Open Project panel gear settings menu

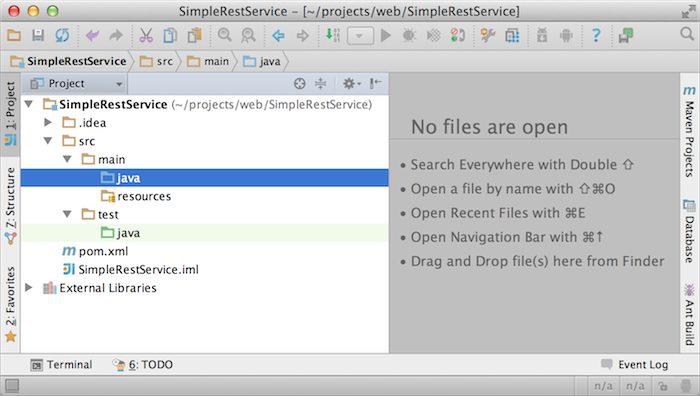coord(351,83)
